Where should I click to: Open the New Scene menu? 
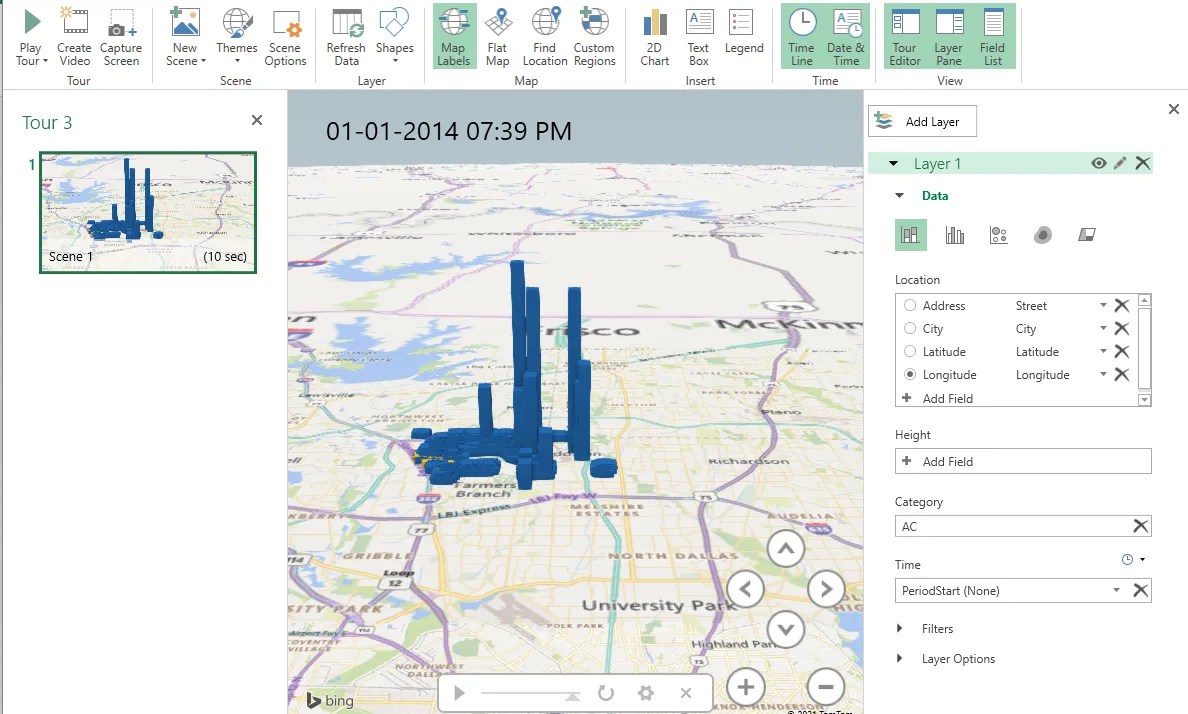tap(184, 37)
